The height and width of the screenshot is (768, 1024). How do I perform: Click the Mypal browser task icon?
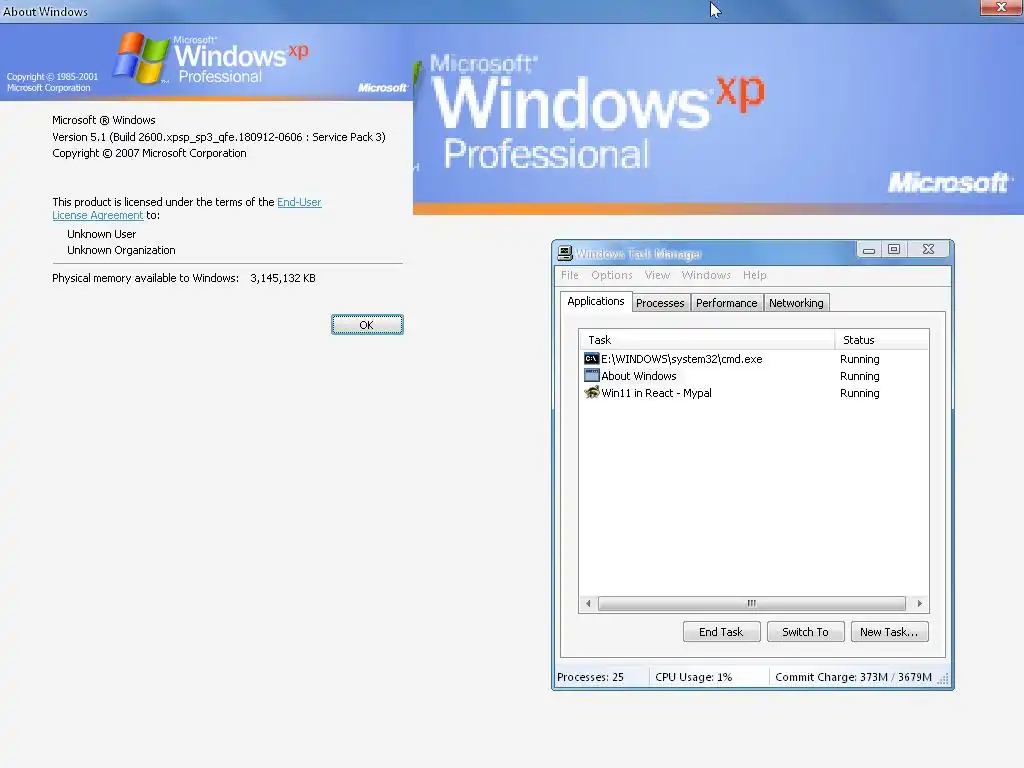click(x=591, y=392)
